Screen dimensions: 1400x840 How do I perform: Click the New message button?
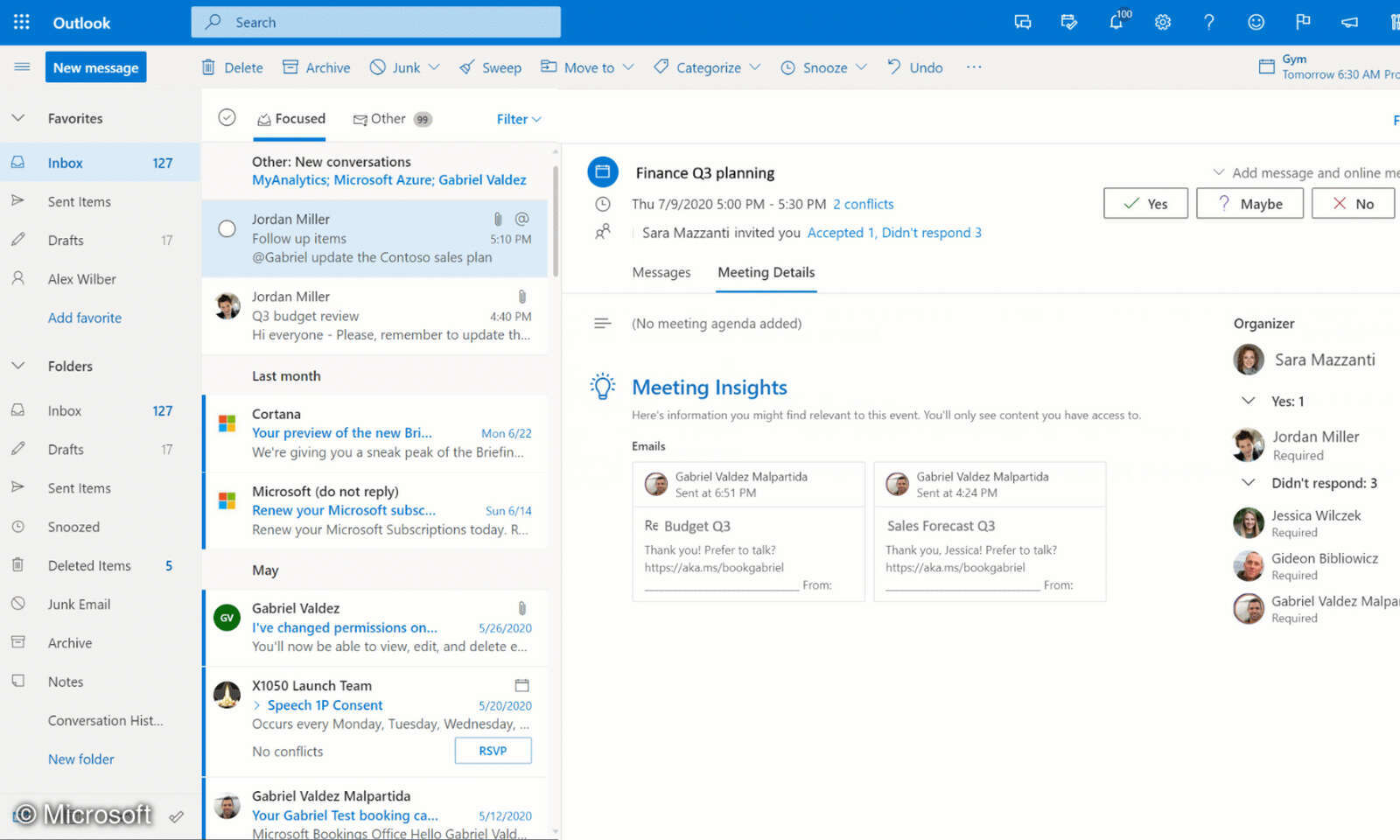95,66
